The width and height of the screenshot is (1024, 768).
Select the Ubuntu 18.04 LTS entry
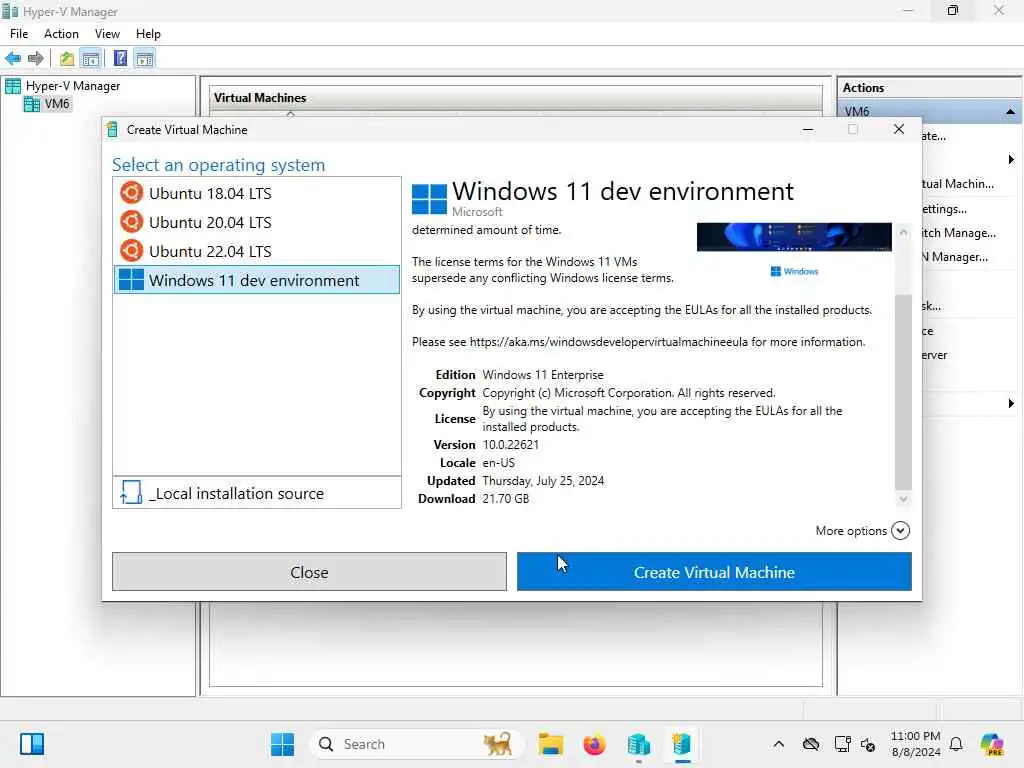(x=257, y=193)
